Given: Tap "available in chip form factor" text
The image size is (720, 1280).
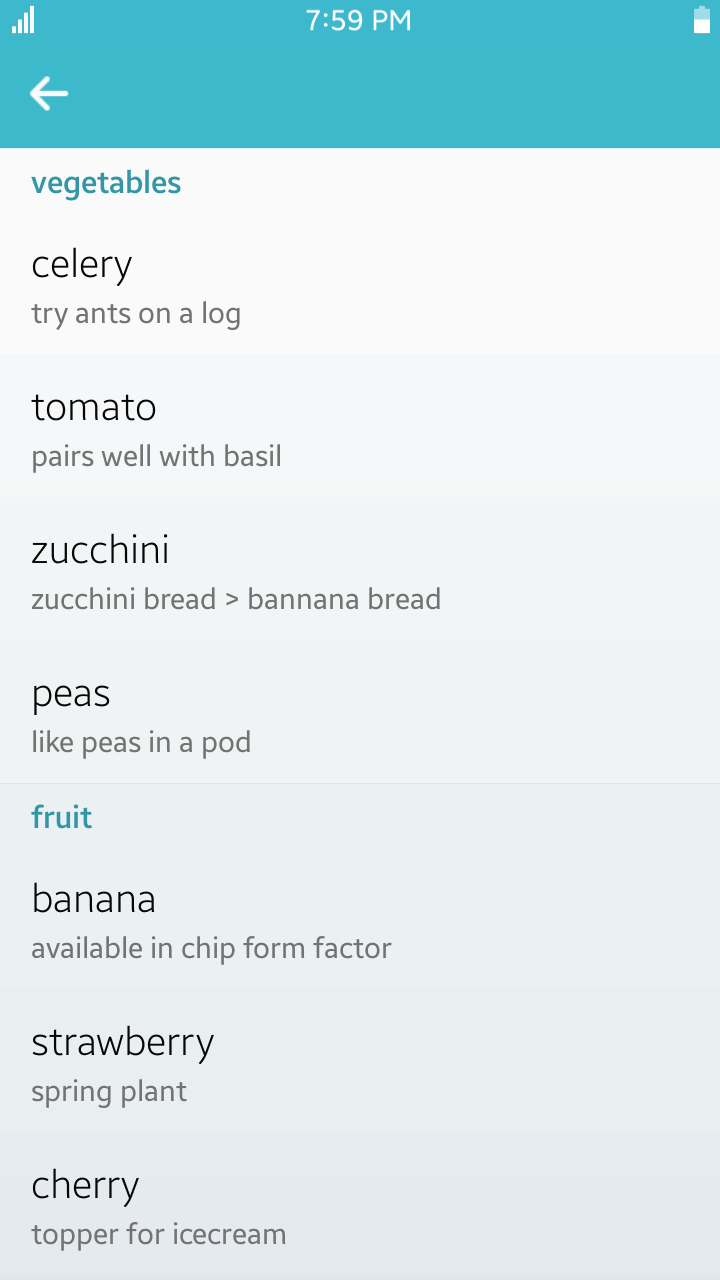Looking at the screenshot, I should [211, 948].
